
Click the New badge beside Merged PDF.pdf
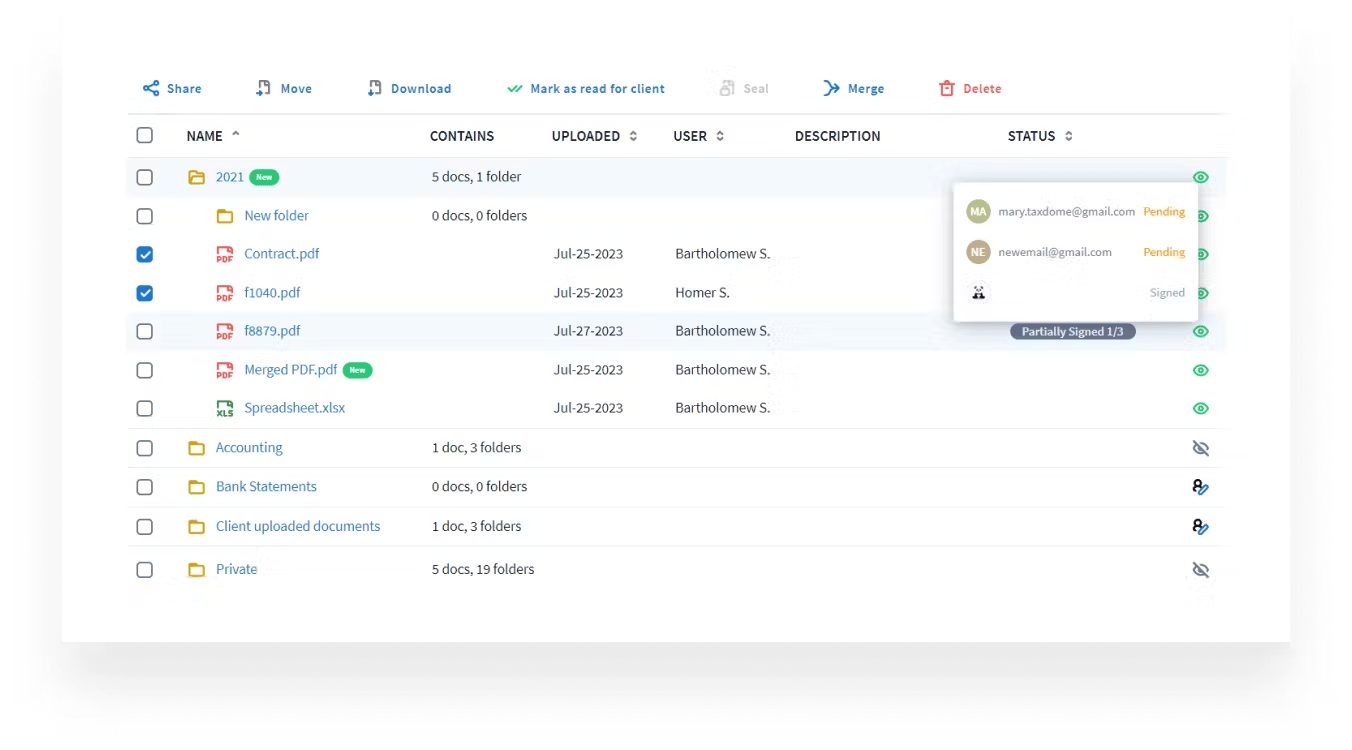tap(357, 370)
